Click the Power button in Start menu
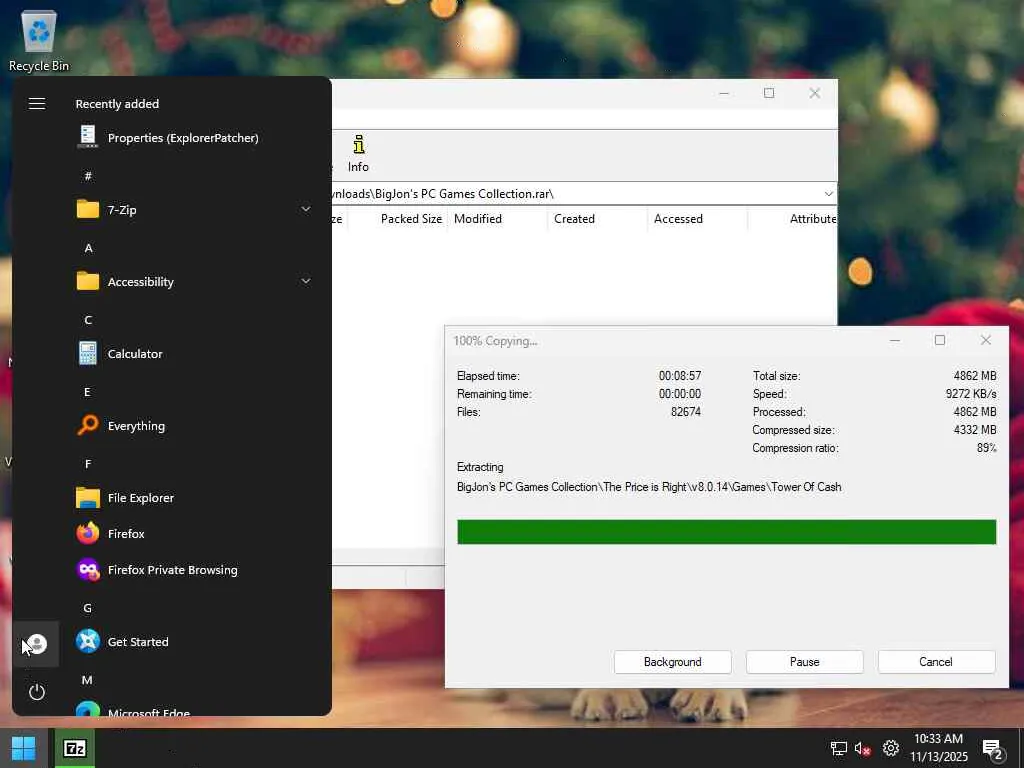1024x768 pixels. [37, 692]
